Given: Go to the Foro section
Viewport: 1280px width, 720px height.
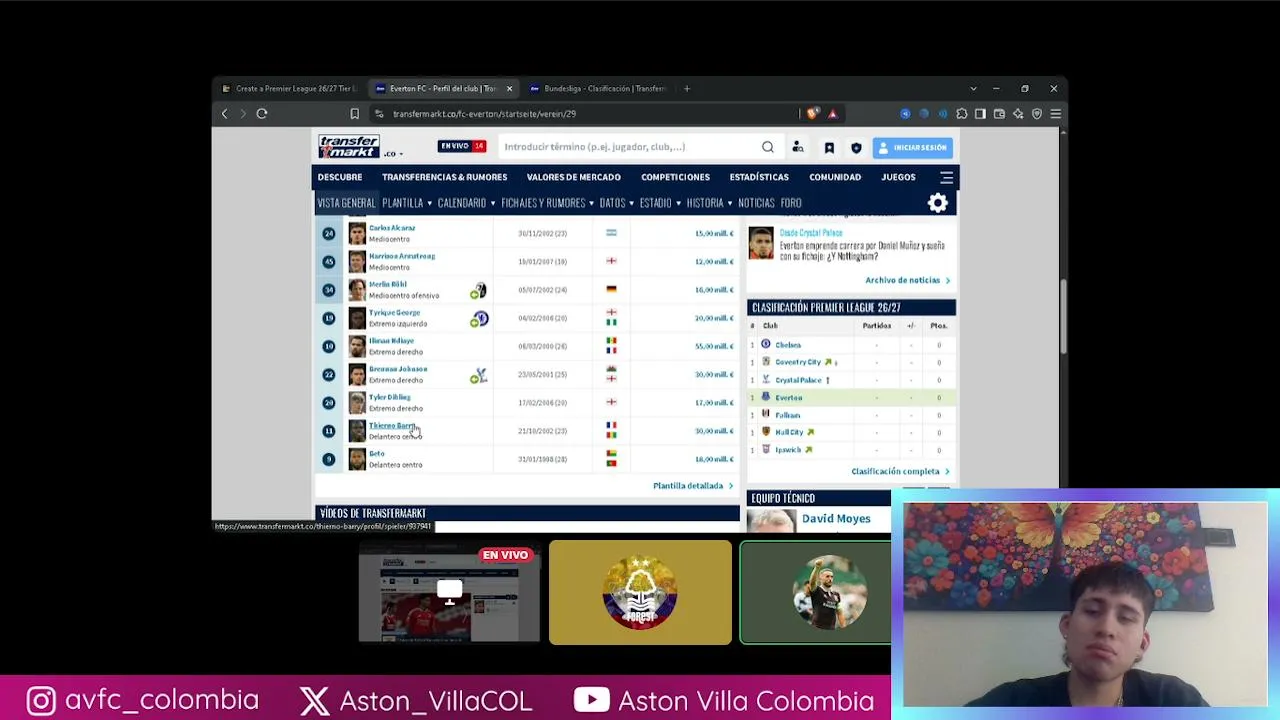Looking at the screenshot, I should [x=791, y=203].
